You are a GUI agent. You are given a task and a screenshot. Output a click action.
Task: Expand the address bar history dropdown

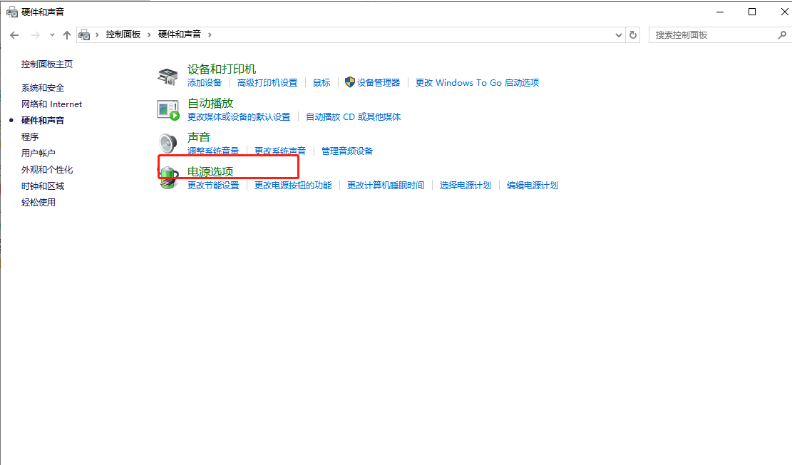click(x=619, y=34)
